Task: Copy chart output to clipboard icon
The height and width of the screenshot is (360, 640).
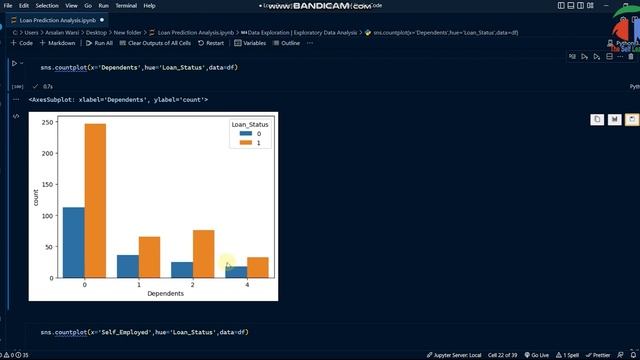Action: 597,119
